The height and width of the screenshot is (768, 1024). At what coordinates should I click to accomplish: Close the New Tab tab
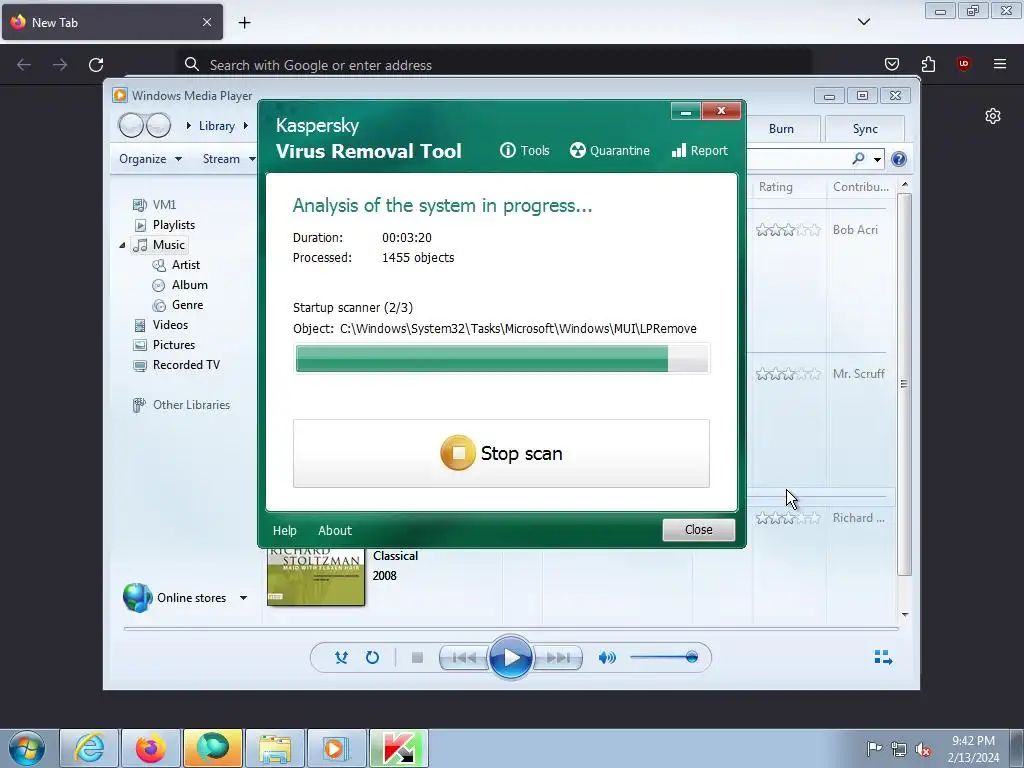click(x=206, y=22)
